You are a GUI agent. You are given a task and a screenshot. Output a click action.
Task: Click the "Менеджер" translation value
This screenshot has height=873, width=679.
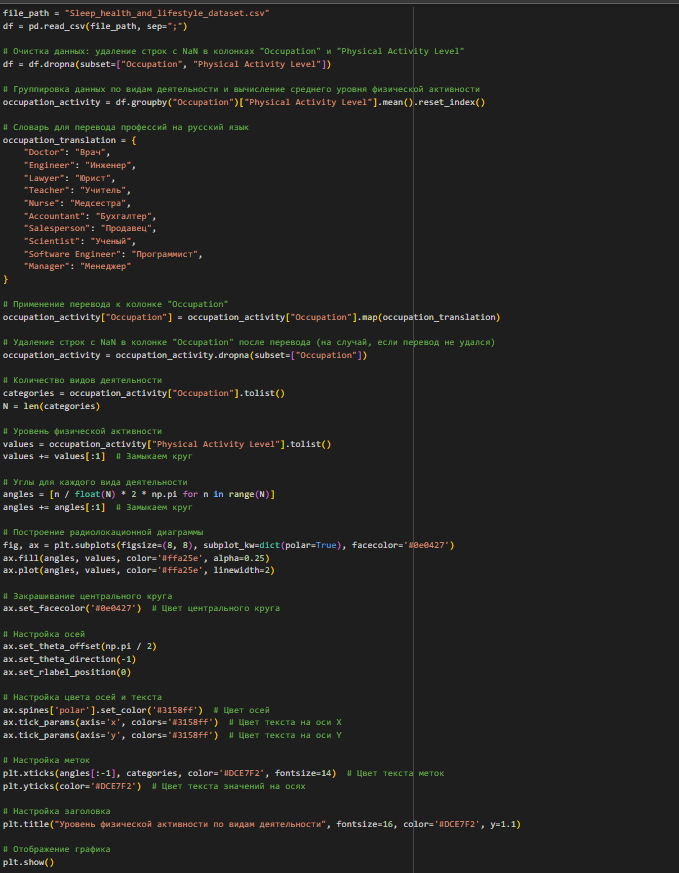(x=103, y=266)
